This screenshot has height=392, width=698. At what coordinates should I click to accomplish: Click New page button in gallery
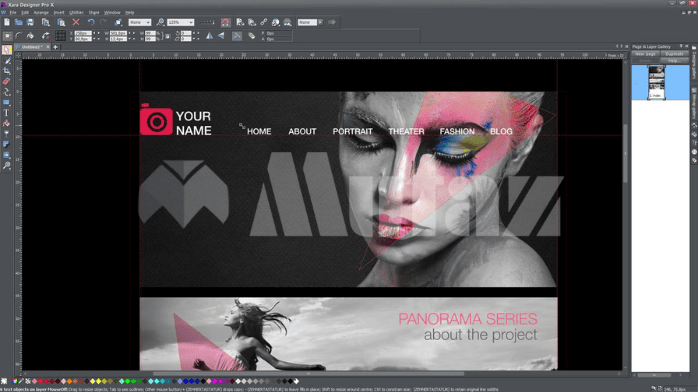pos(645,54)
